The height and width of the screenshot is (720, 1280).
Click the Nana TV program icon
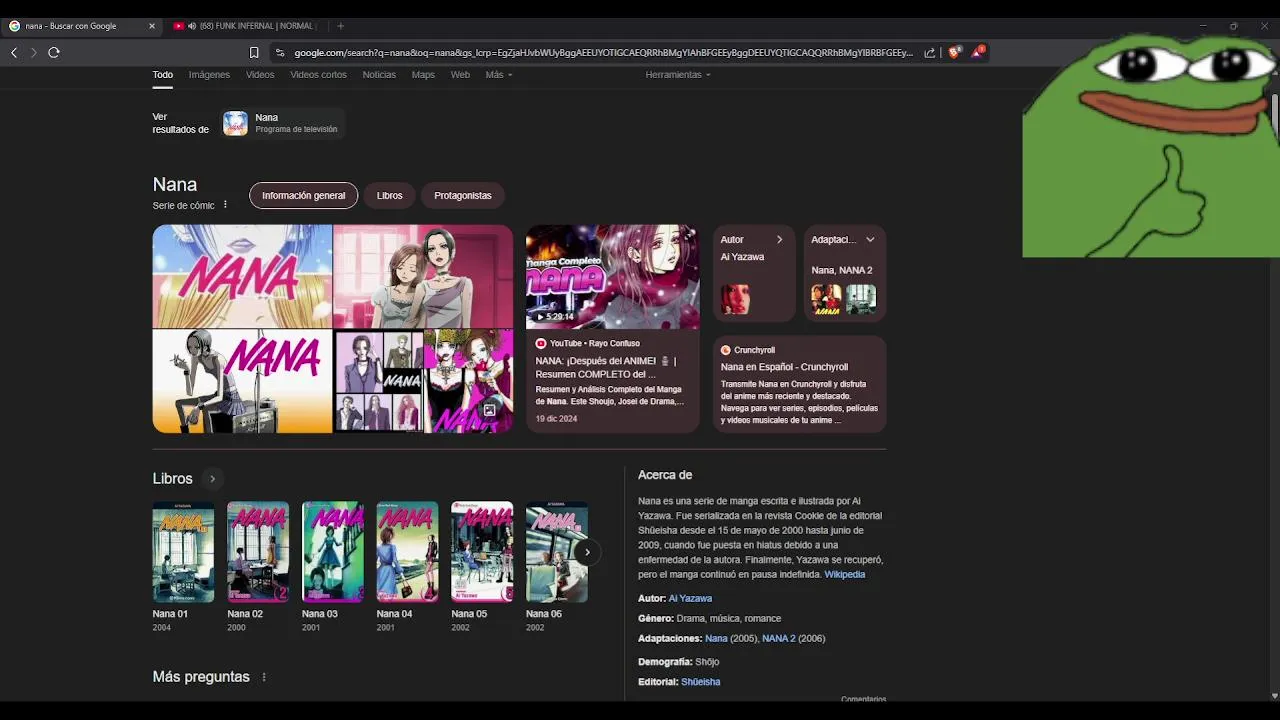(x=235, y=123)
